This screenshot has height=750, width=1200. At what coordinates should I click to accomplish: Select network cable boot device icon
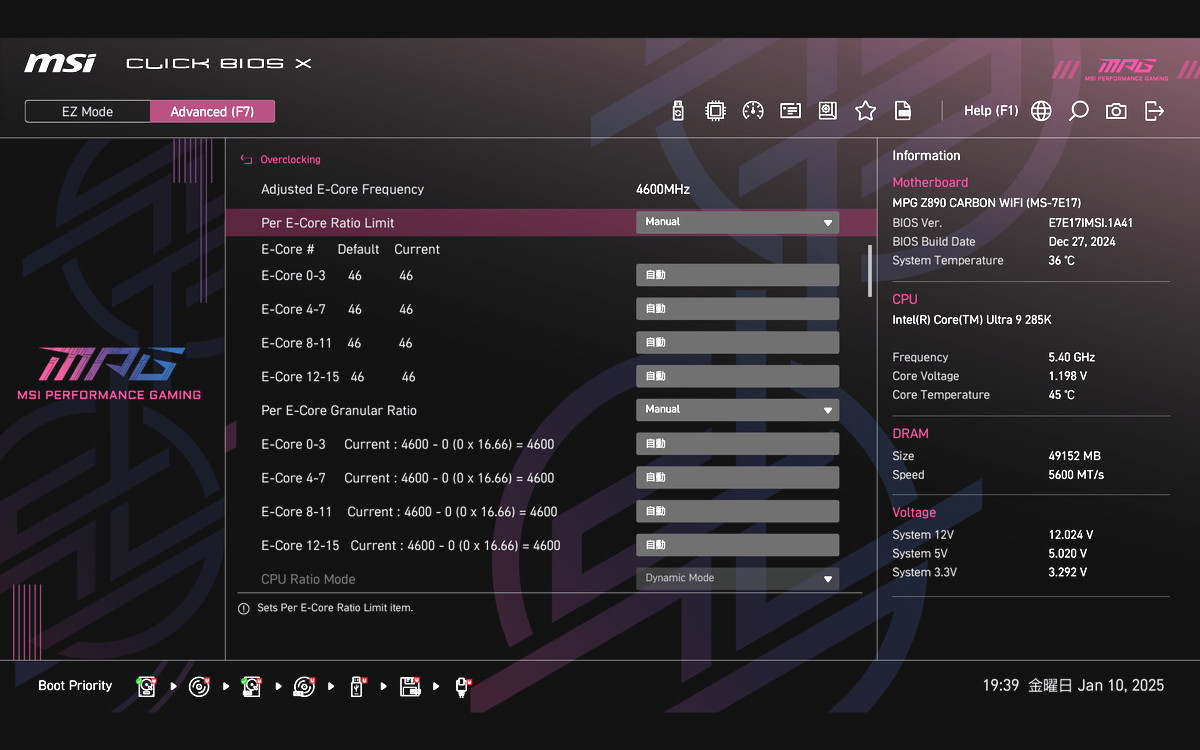[462, 687]
